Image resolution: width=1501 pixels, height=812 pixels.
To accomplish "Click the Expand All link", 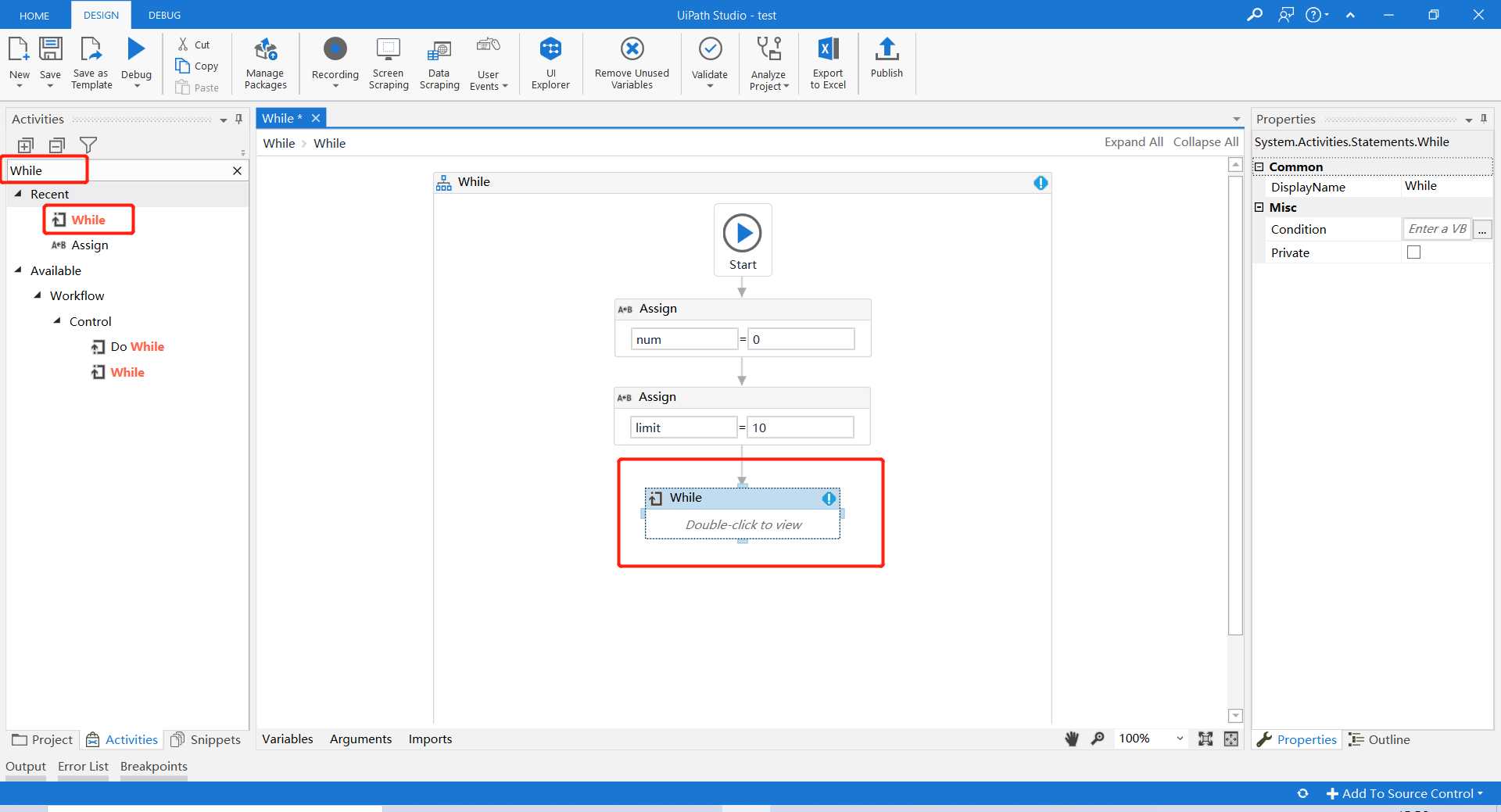I will pyautogui.click(x=1134, y=142).
